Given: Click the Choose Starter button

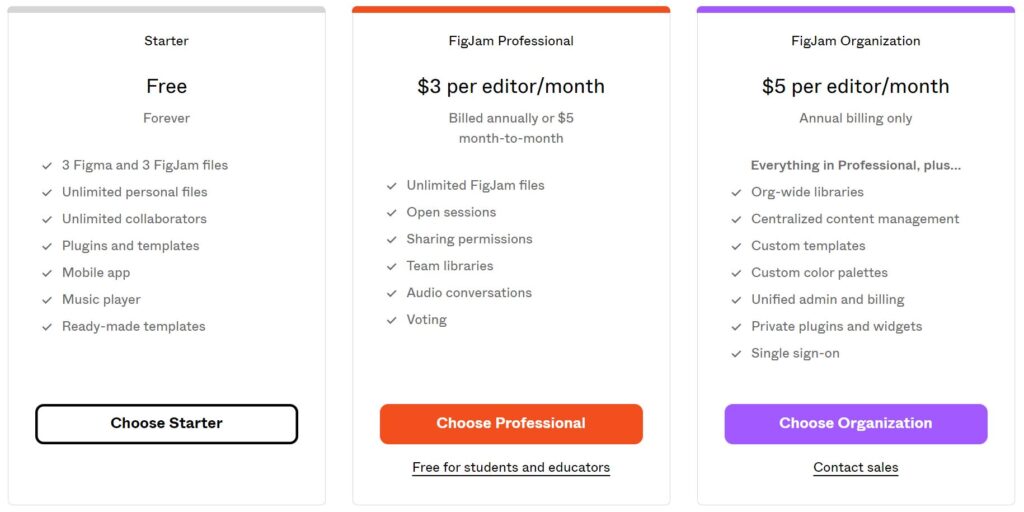Looking at the screenshot, I should [167, 424].
